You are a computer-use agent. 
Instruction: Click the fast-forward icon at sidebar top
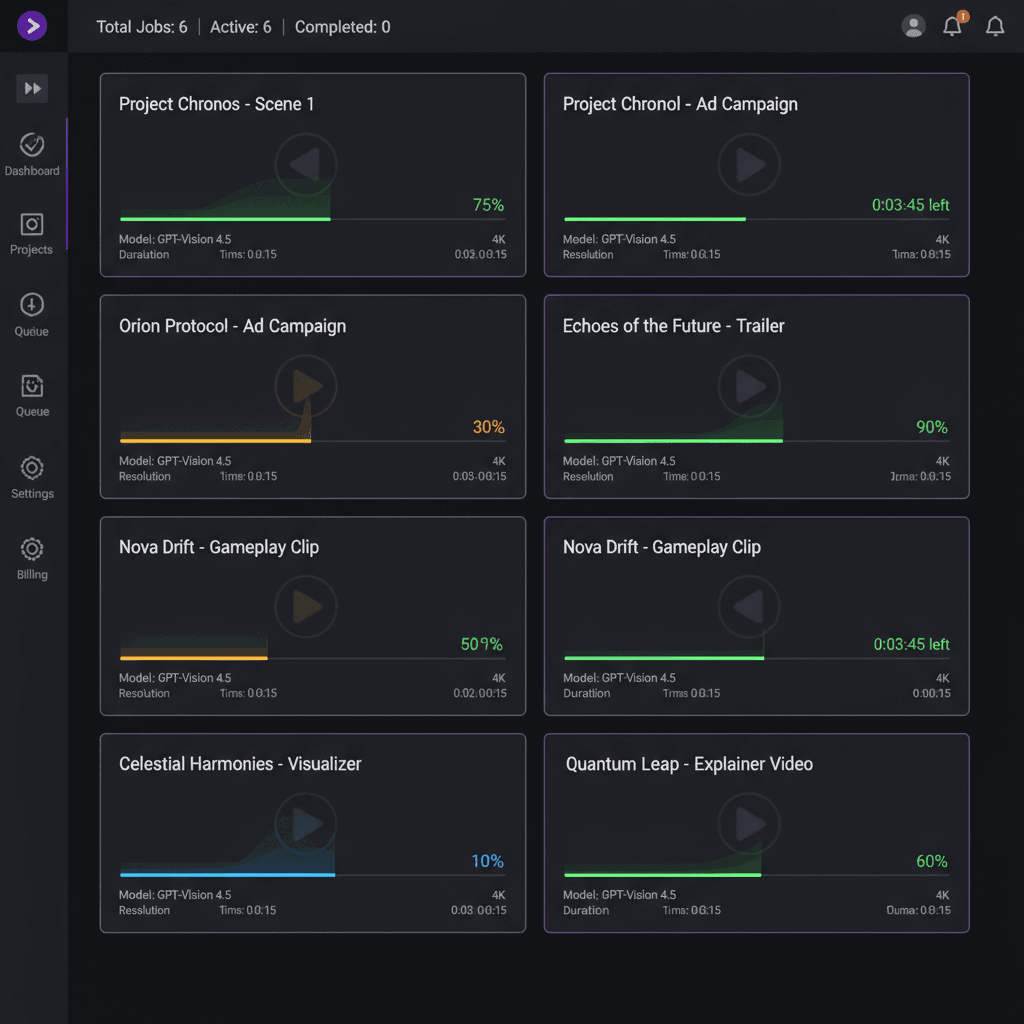(x=32, y=88)
